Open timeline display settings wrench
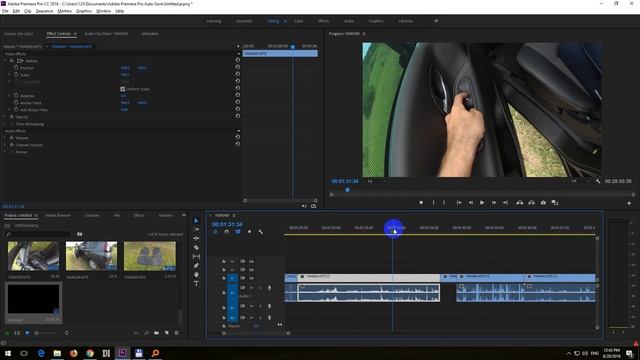This screenshot has width=640, height=360. (x=261, y=232)
